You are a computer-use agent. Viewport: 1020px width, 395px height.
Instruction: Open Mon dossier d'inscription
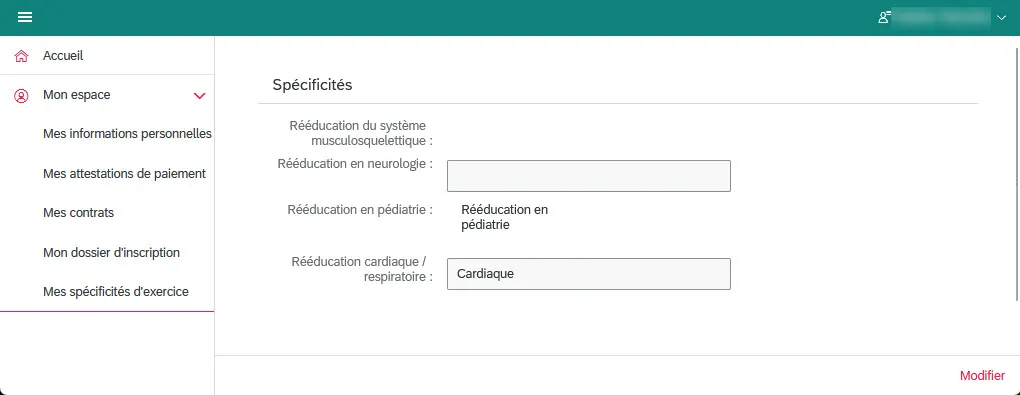111,252
